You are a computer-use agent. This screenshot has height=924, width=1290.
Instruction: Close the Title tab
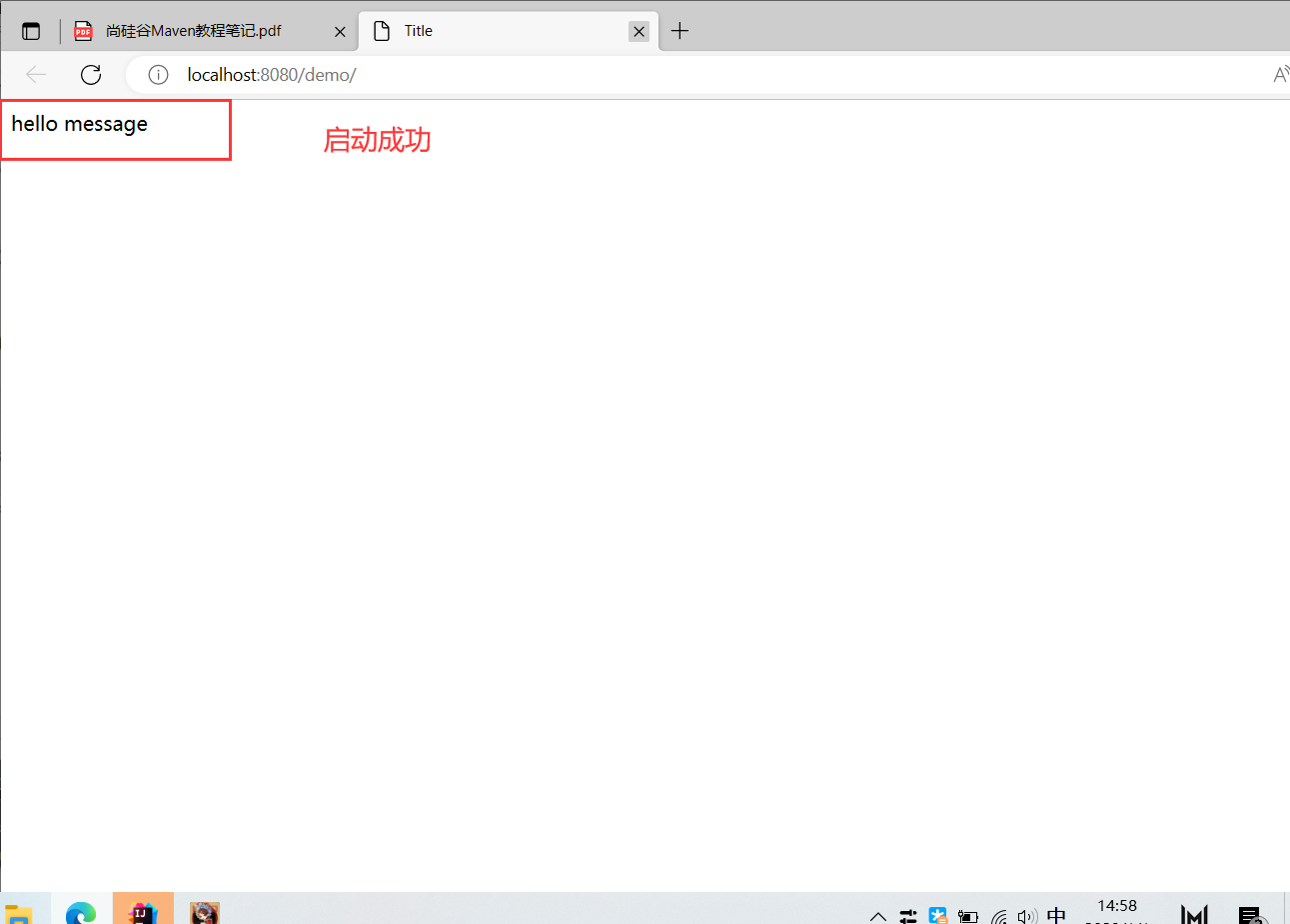pyautogui.click(x=639, y=31)
